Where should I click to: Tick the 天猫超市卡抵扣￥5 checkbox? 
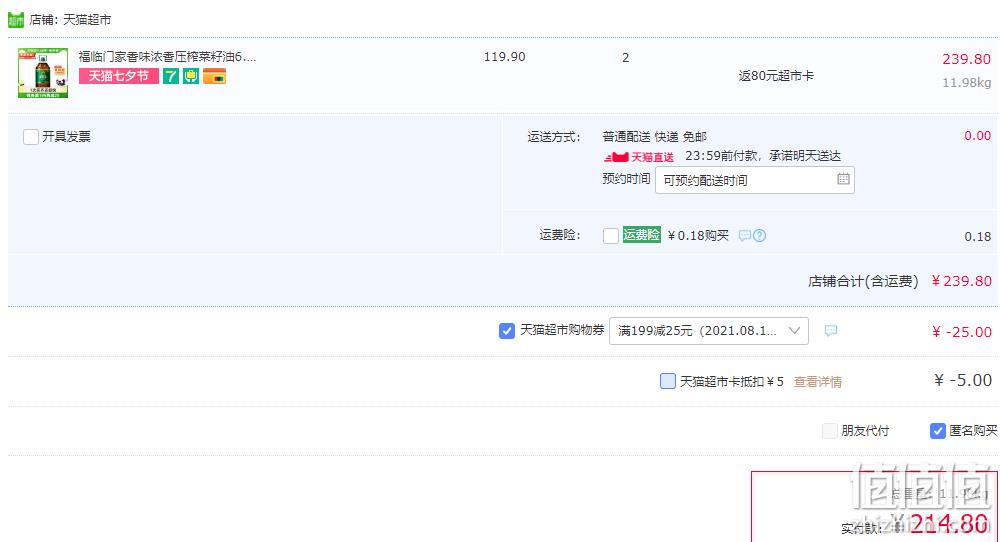tap(667, 381)
